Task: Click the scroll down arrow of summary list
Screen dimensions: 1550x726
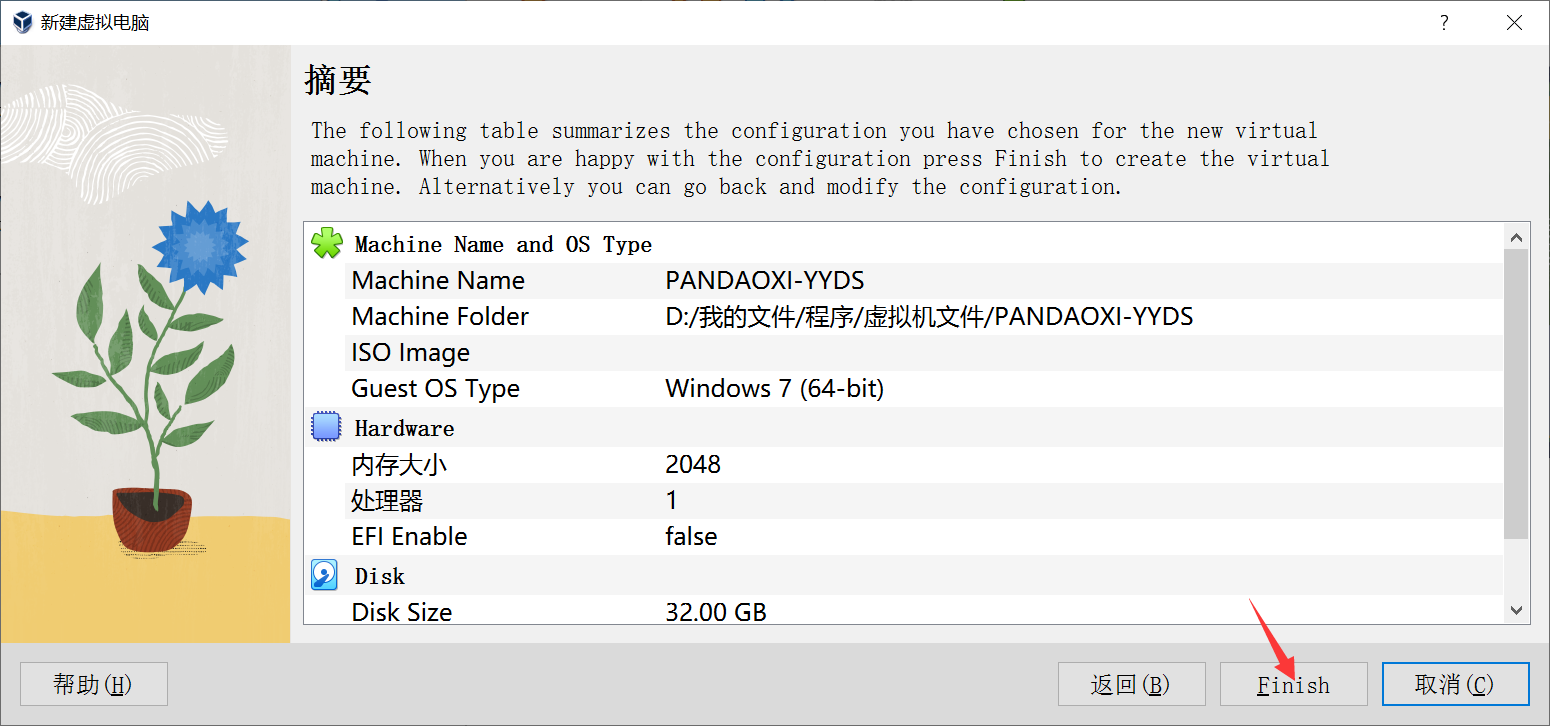Action: pyautogui.click(x=1516, y=609)
